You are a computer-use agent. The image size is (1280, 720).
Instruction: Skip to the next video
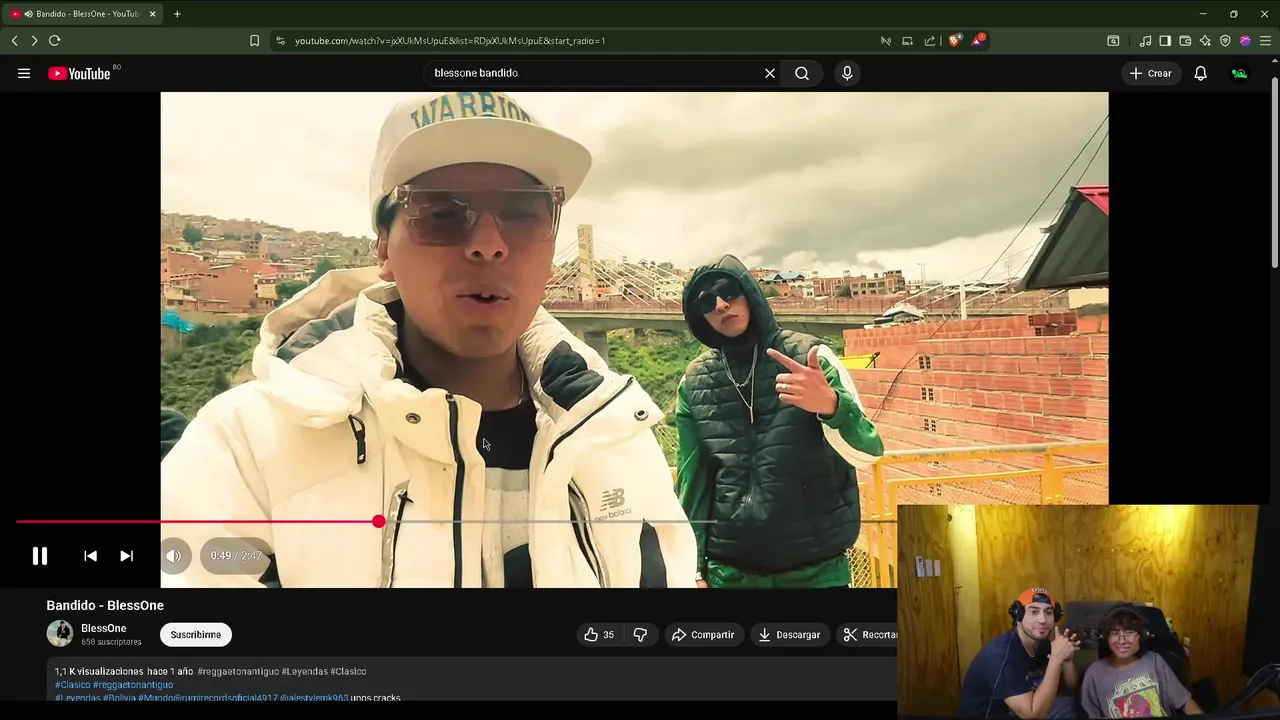[x=127, y=556]
